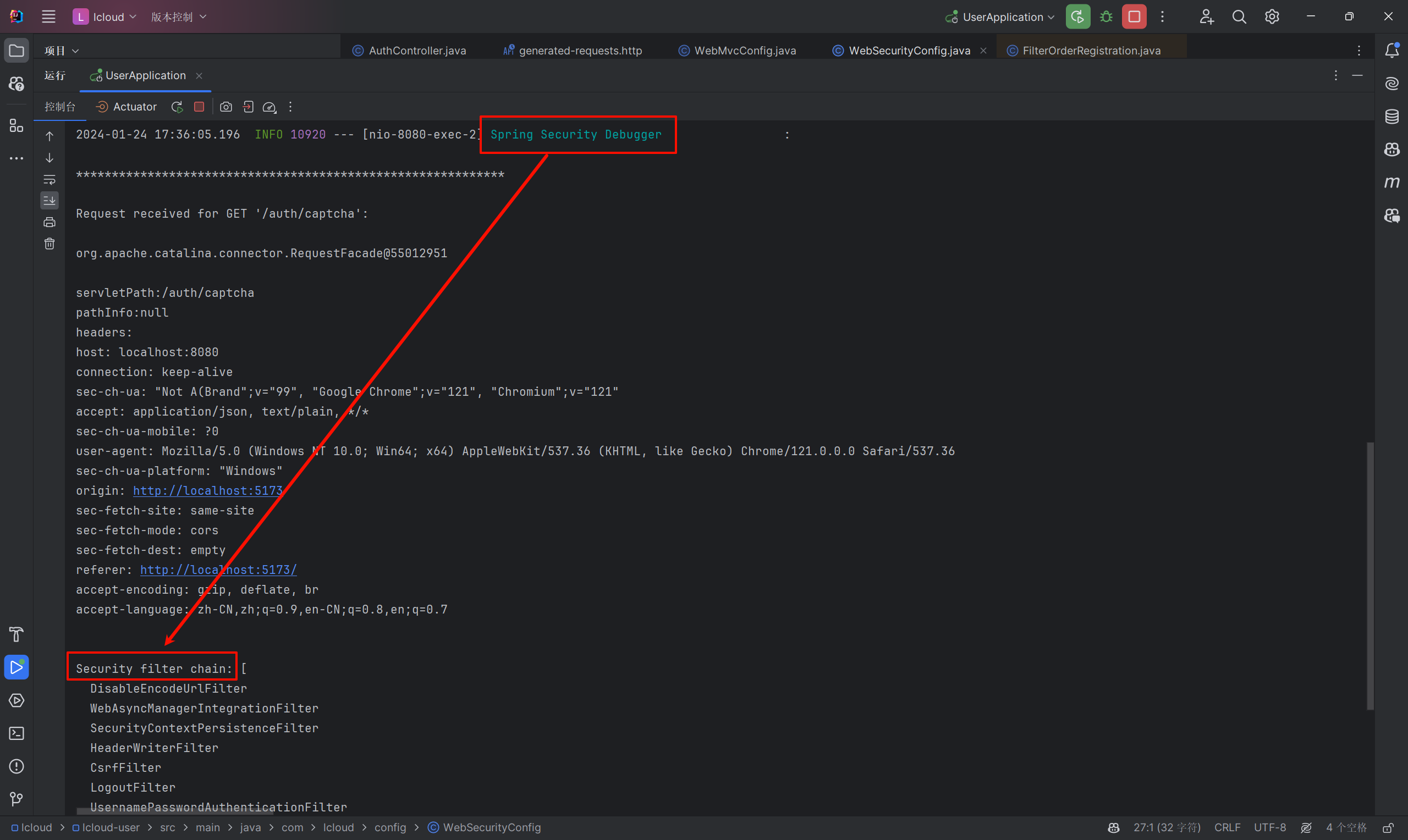Switch to the 控制台 console tab
The image size is (1408, 840).
point(60,107)
